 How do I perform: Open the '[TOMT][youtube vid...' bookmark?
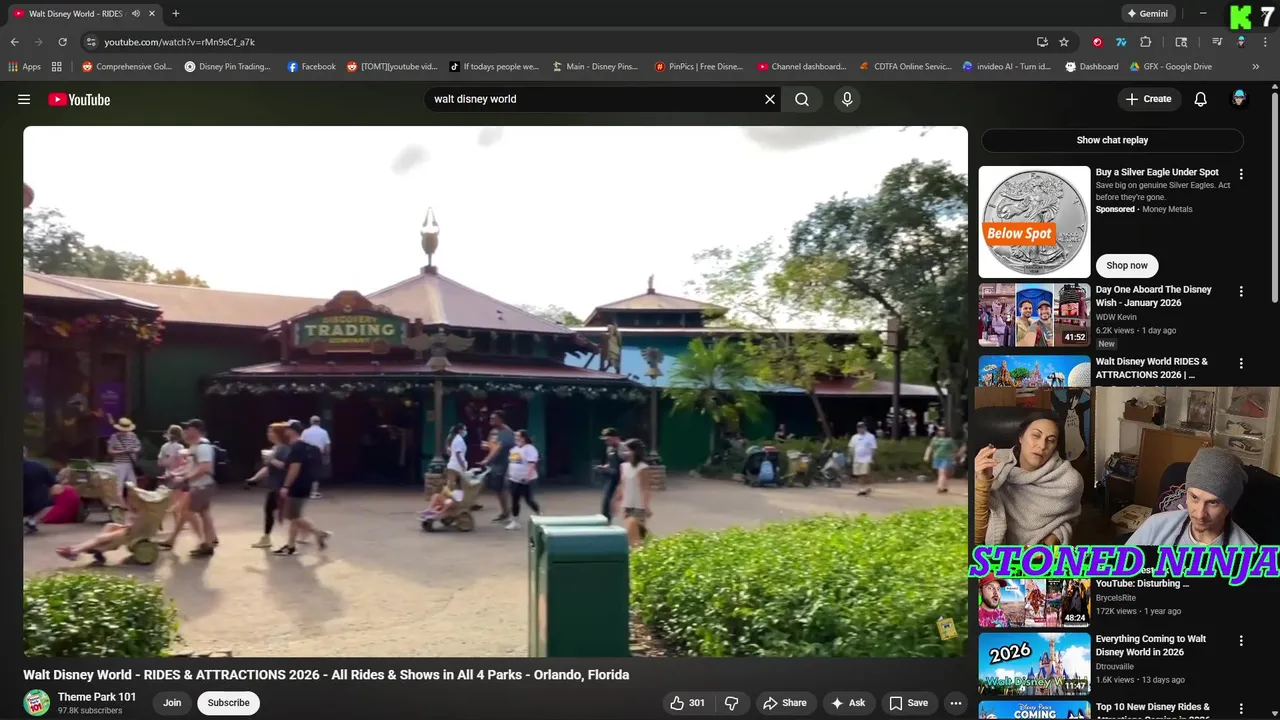392,67
